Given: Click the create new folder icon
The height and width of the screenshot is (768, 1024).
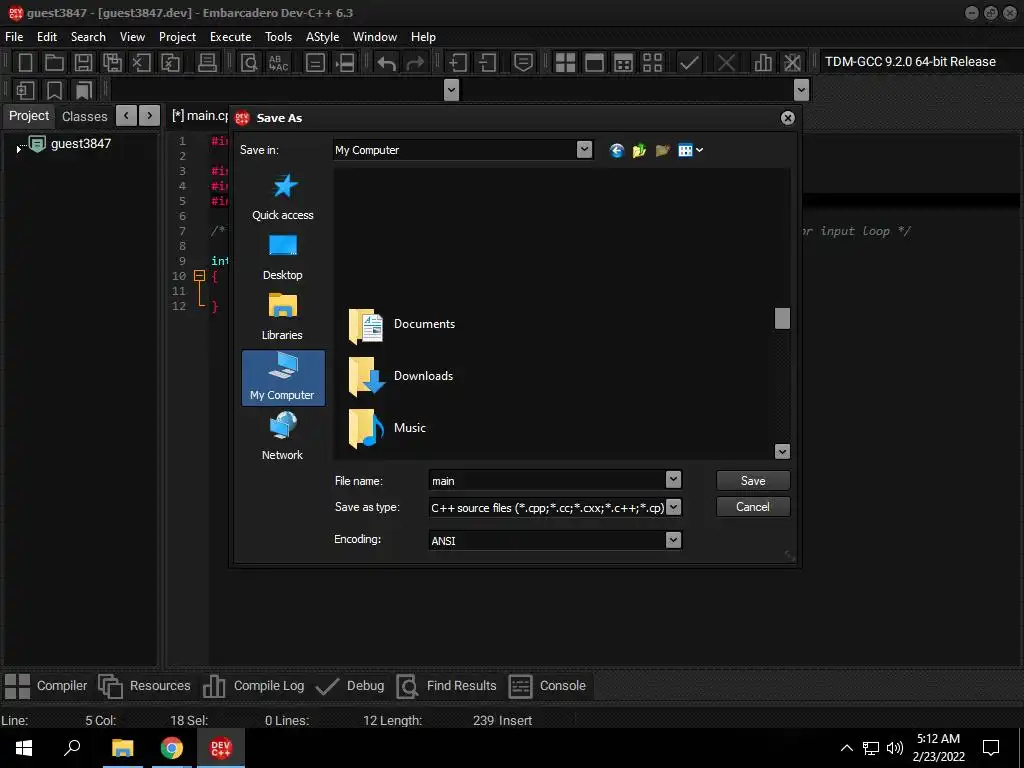Looking at the screenshot, I should tap(662, 151).
